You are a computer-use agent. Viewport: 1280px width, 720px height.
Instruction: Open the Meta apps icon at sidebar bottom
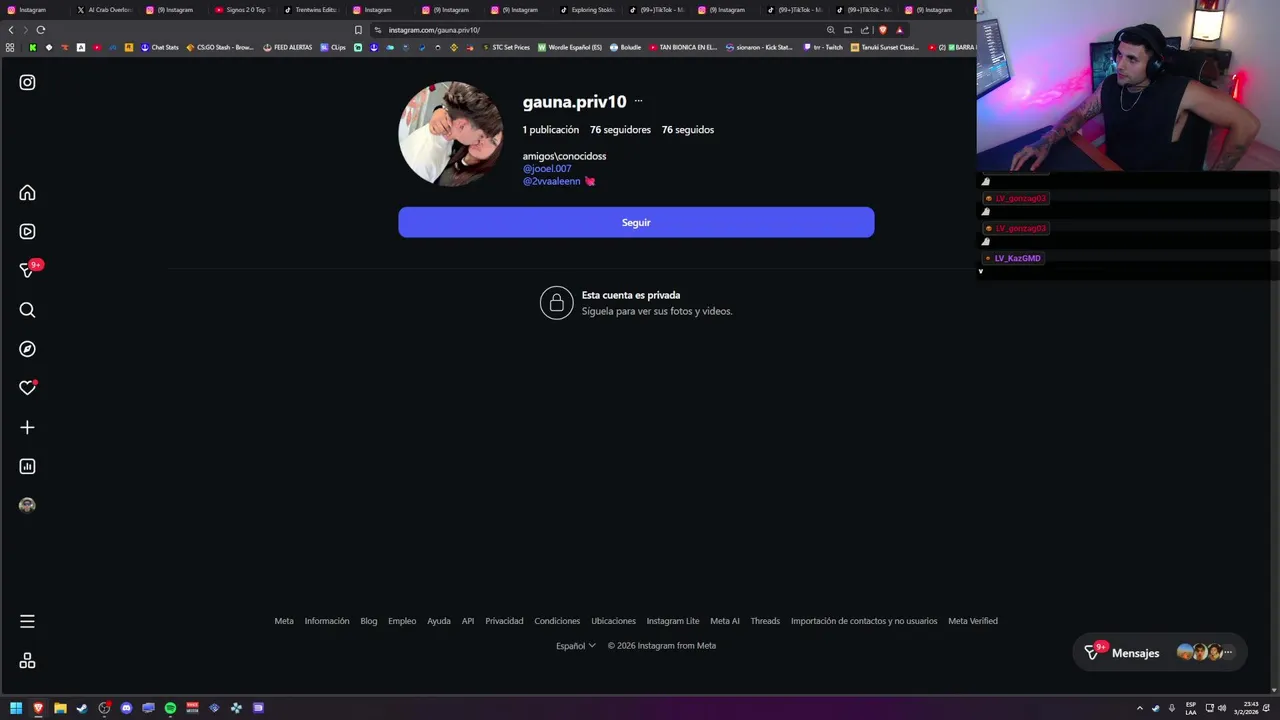(x=27, y=661)
